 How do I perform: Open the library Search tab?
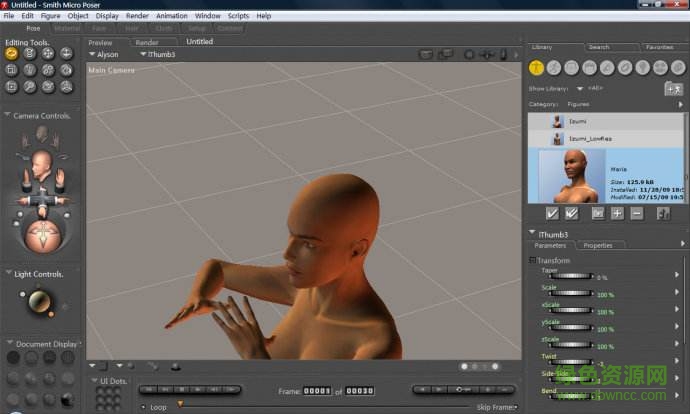click(598, 47)
